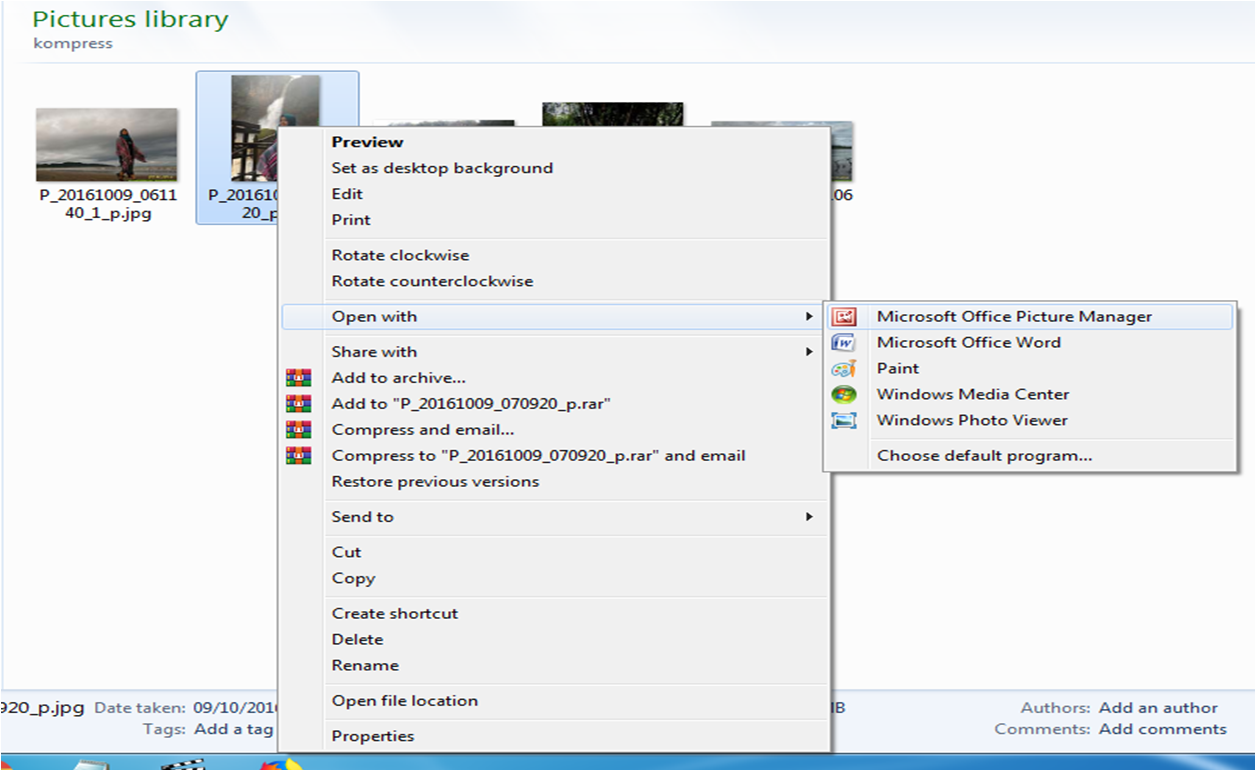1256x771 pixels.
Task: Click the kompress folder label
Action: click(x=73, y=44)
